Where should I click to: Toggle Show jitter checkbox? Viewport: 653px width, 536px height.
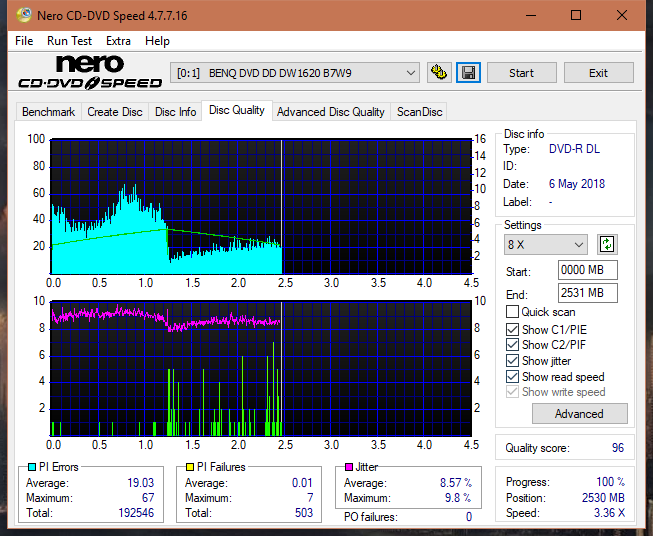tap(512, 361)
